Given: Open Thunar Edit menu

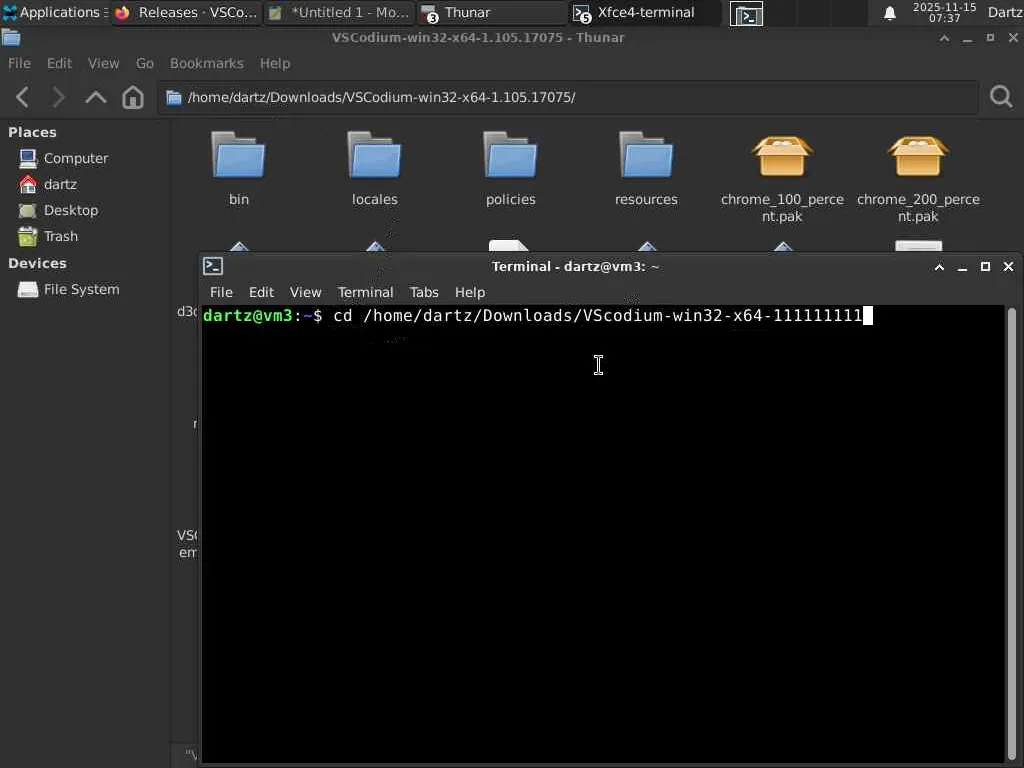Looking at the screenshot, I should coord(59,63).
